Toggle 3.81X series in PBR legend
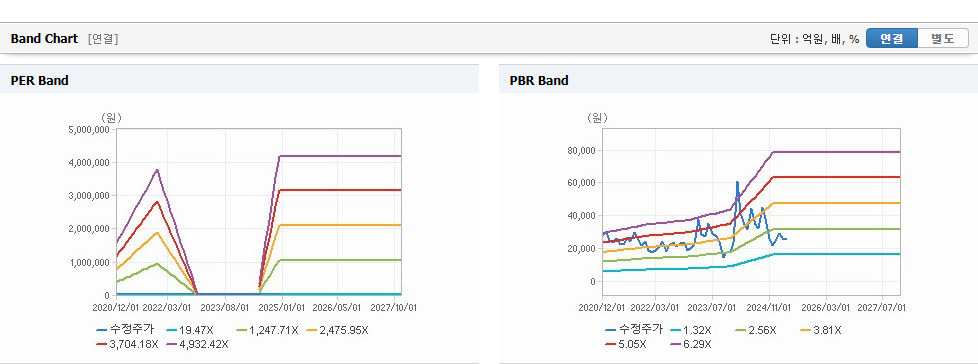The height and width of the screenshot is (364, 978). (x=820, y=330)
